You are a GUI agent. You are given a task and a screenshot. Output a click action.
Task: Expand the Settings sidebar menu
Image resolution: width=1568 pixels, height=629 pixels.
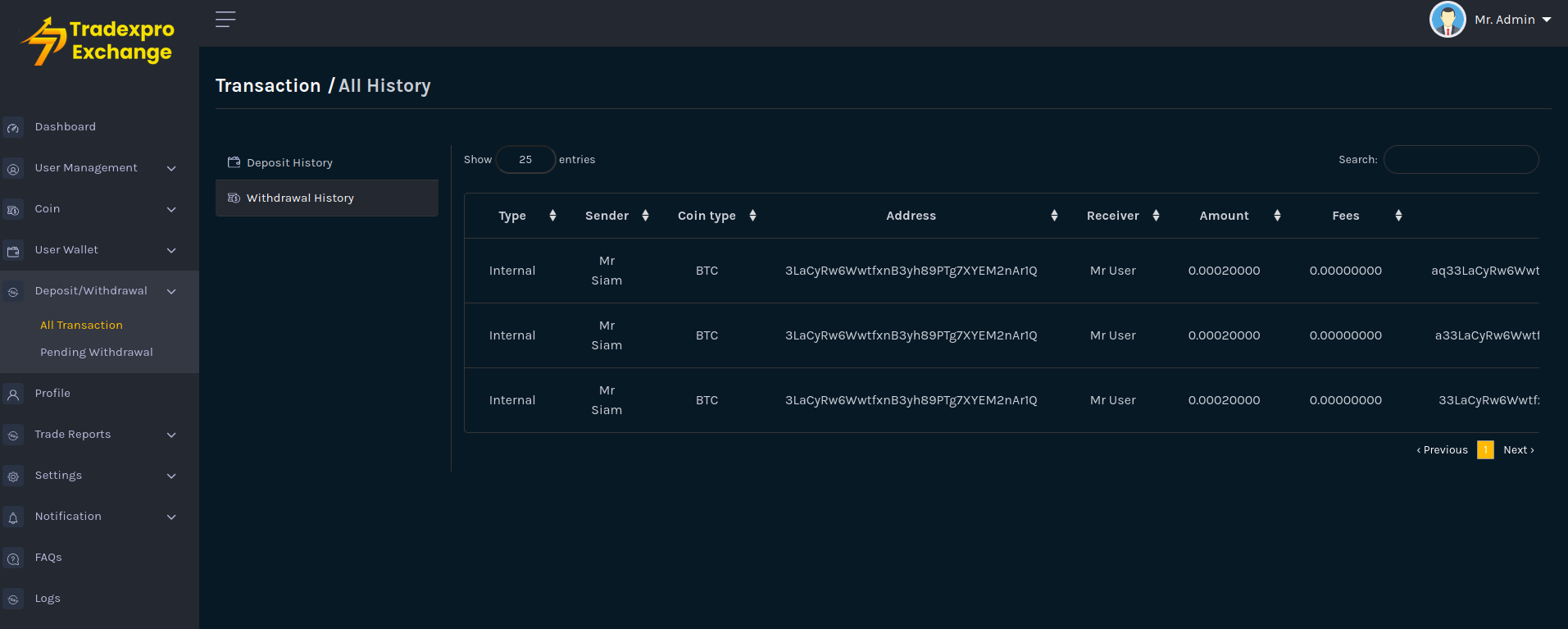point(171,476)
